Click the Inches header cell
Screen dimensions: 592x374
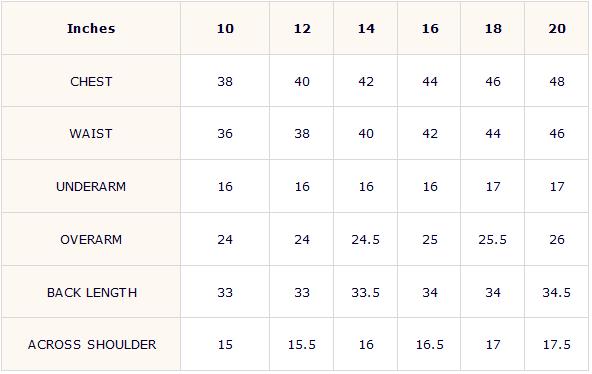[x=91, y=29]
